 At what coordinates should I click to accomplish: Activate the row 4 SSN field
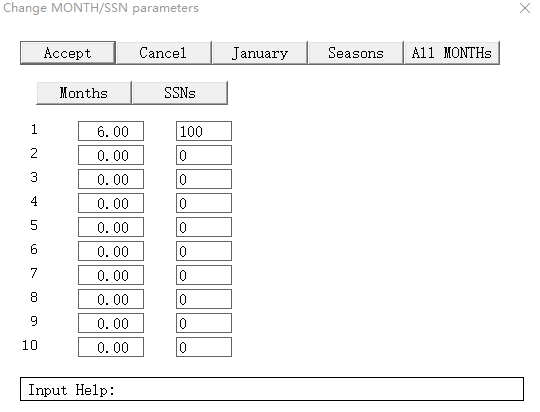[204, 203]
